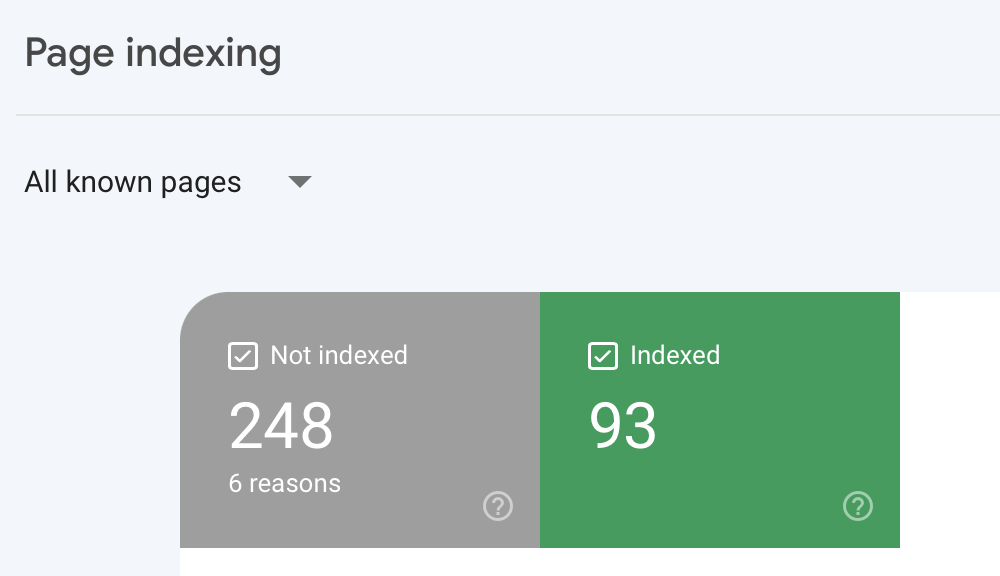
Task: Click the 'Page indexing' heading
Action: click(153, 54)
